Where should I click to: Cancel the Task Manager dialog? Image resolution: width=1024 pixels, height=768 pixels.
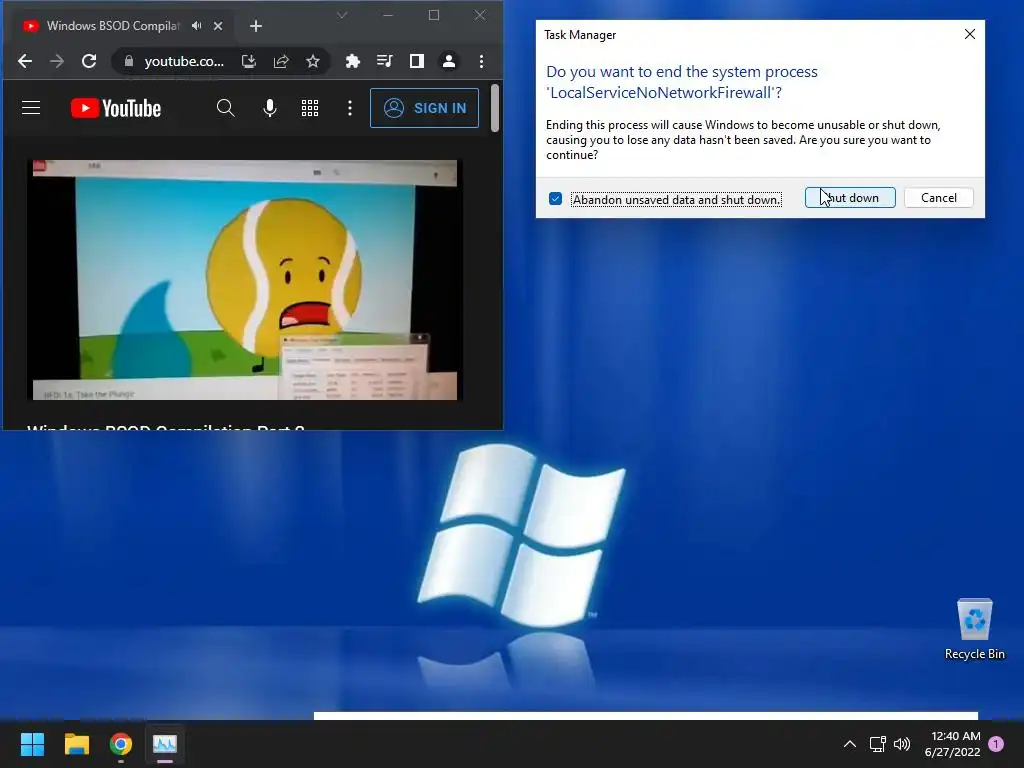(939, 198)
